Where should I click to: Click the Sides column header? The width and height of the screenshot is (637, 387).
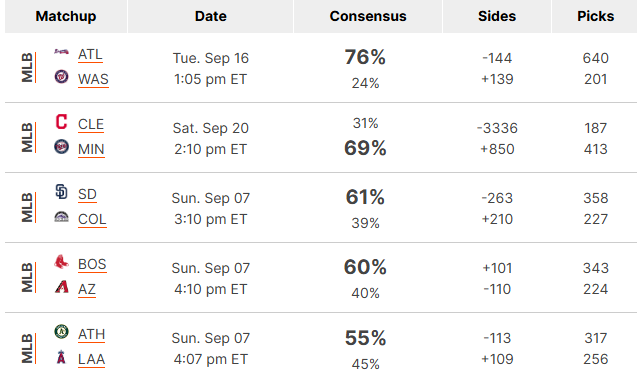point(497,16)
